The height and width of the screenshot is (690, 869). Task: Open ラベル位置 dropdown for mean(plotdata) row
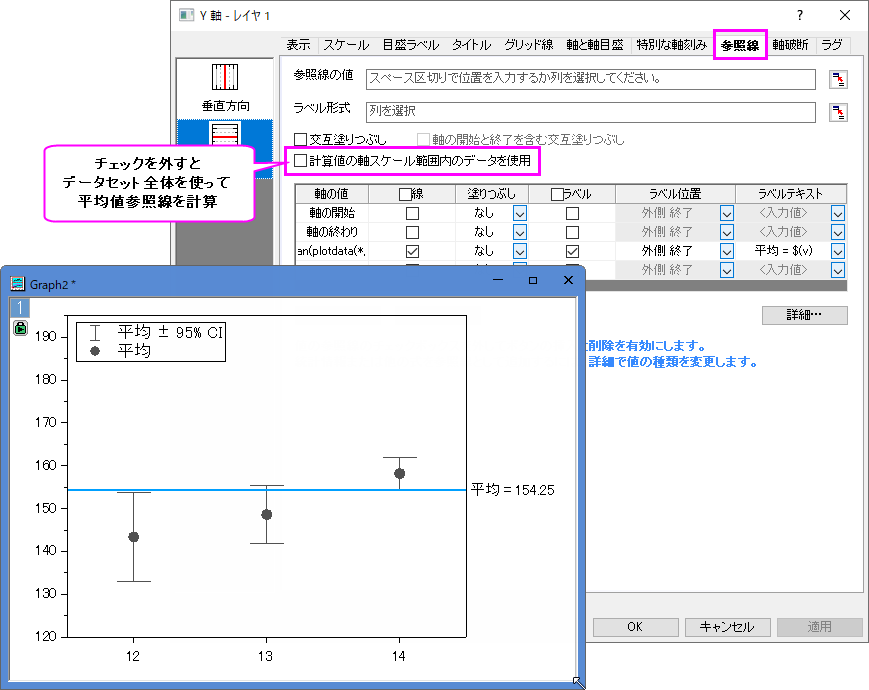(x=727, y=251)
